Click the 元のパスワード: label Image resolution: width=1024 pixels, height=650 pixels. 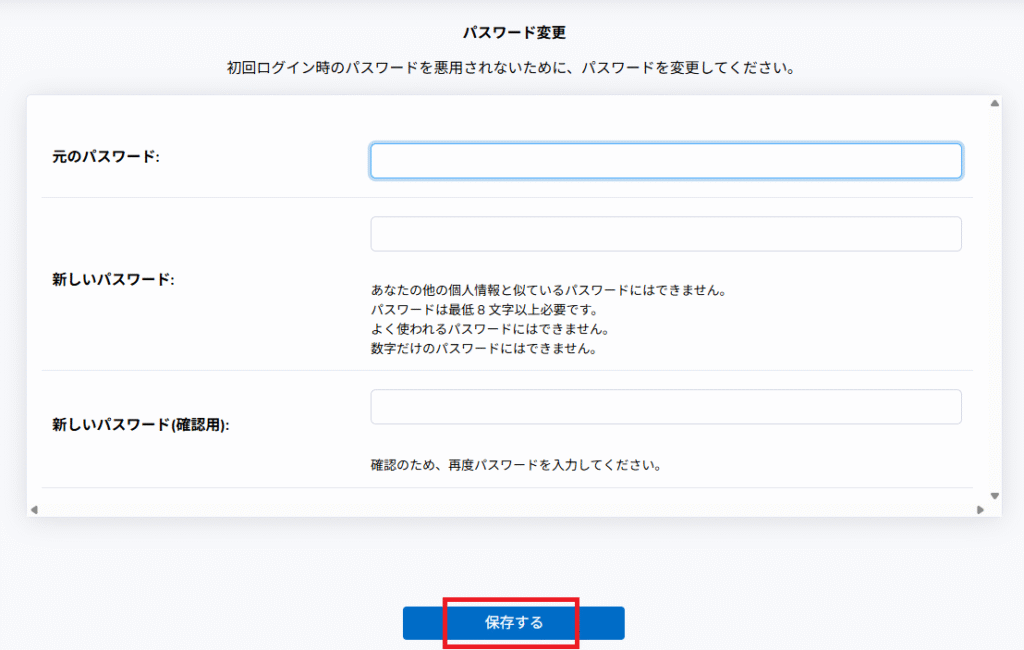[106, 157]
